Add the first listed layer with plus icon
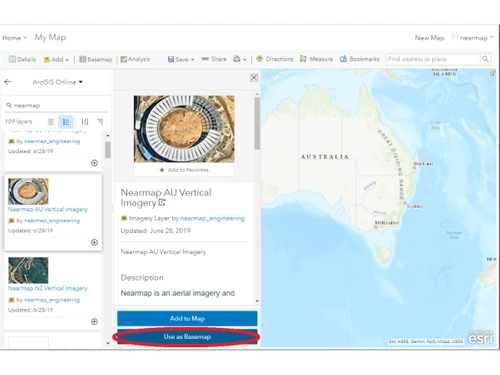 94,163
